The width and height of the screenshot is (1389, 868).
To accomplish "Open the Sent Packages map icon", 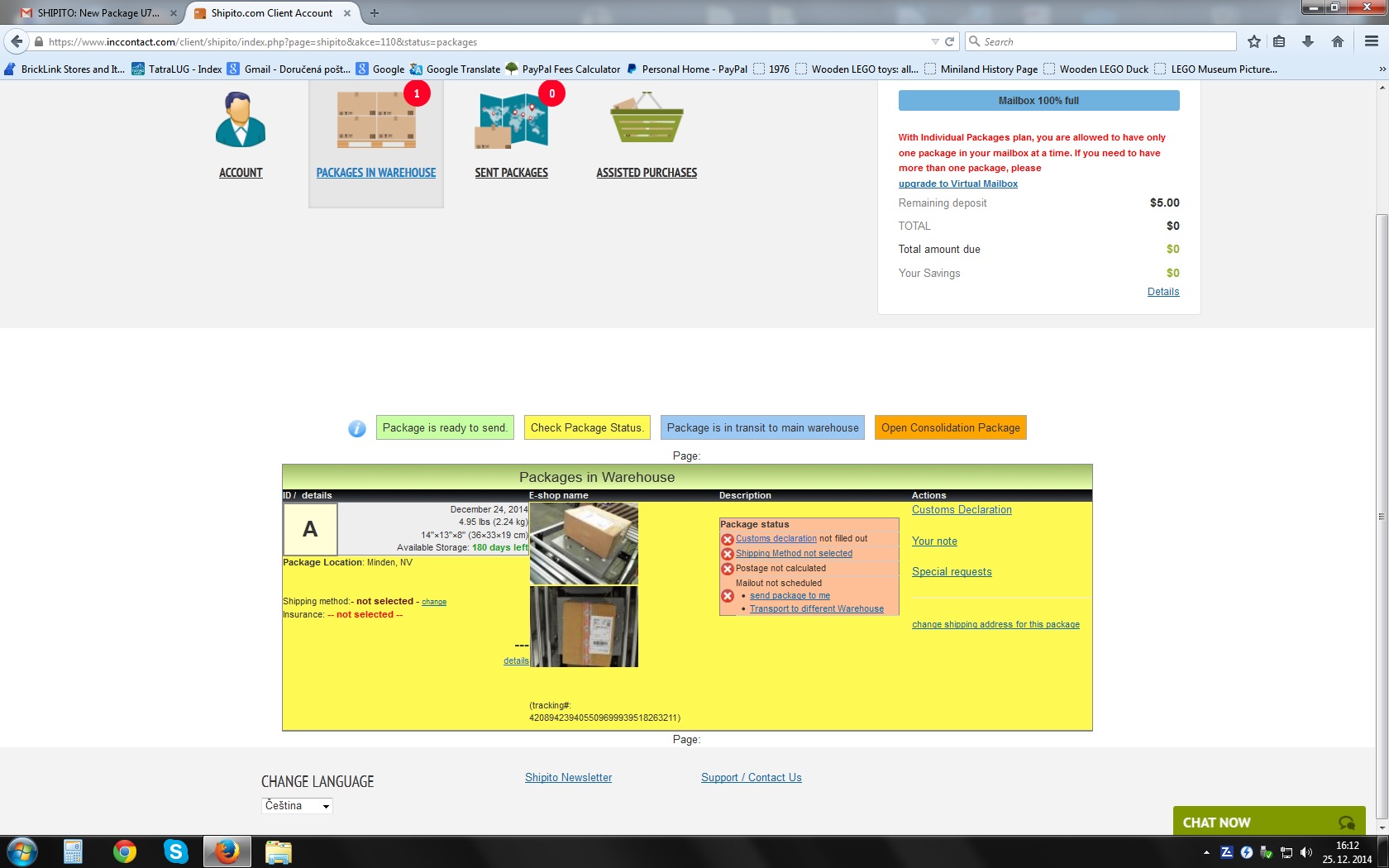I will tap(511, 121).
